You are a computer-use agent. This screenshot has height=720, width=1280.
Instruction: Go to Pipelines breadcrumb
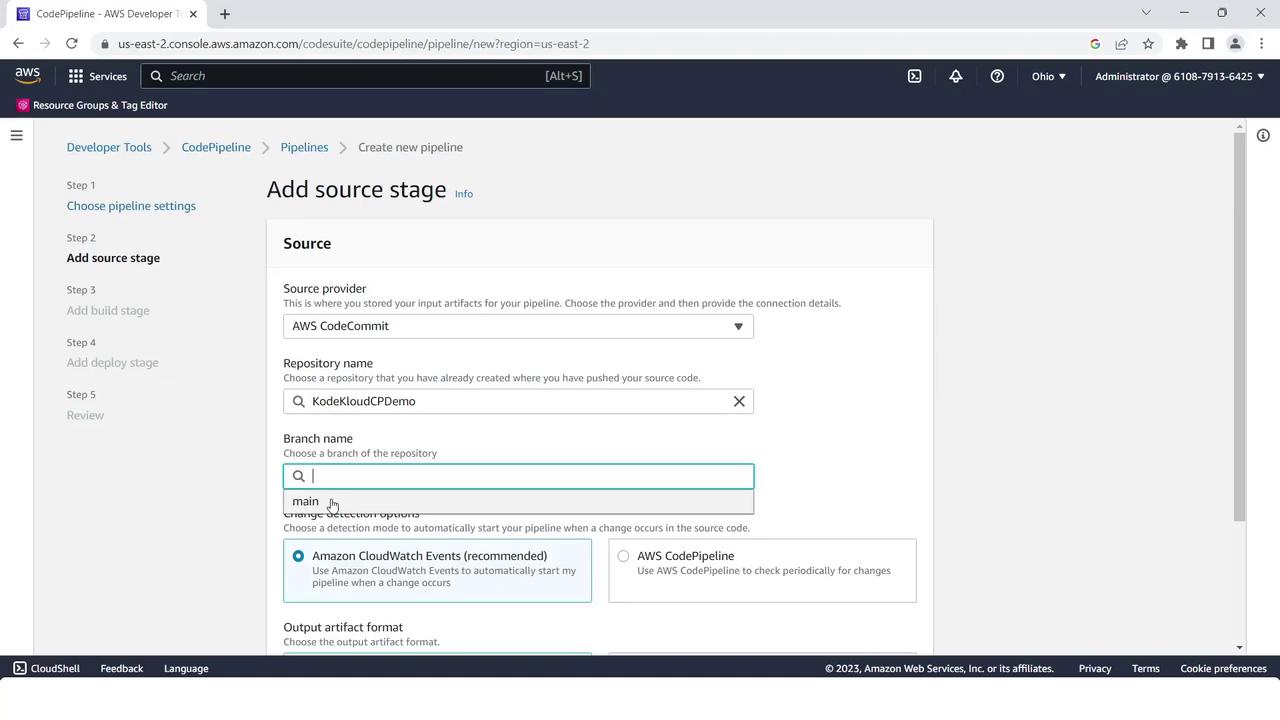click(x=304, y=147)
